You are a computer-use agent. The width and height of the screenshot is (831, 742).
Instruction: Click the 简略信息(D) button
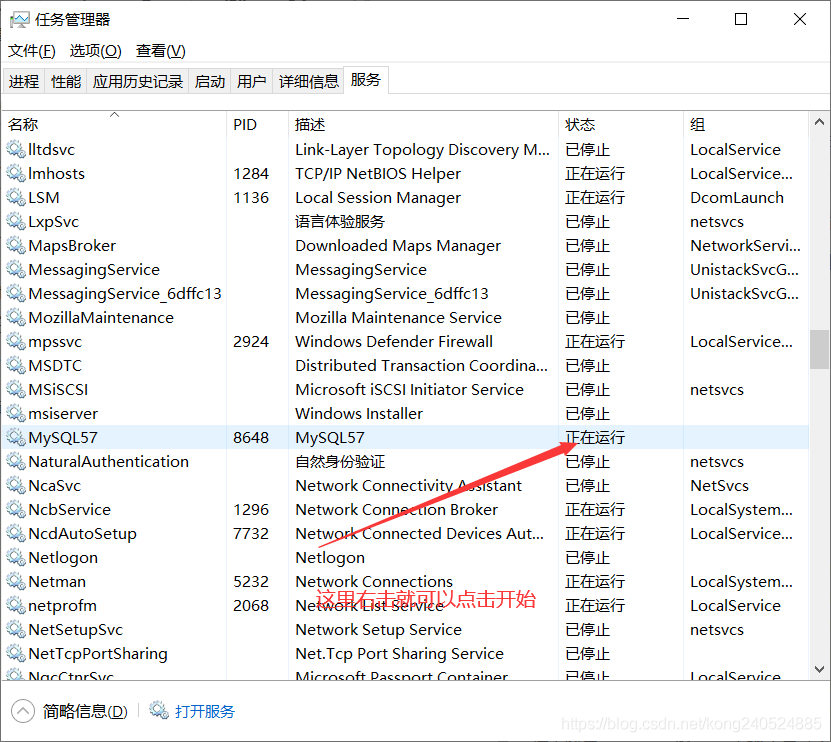click(85, 711)
